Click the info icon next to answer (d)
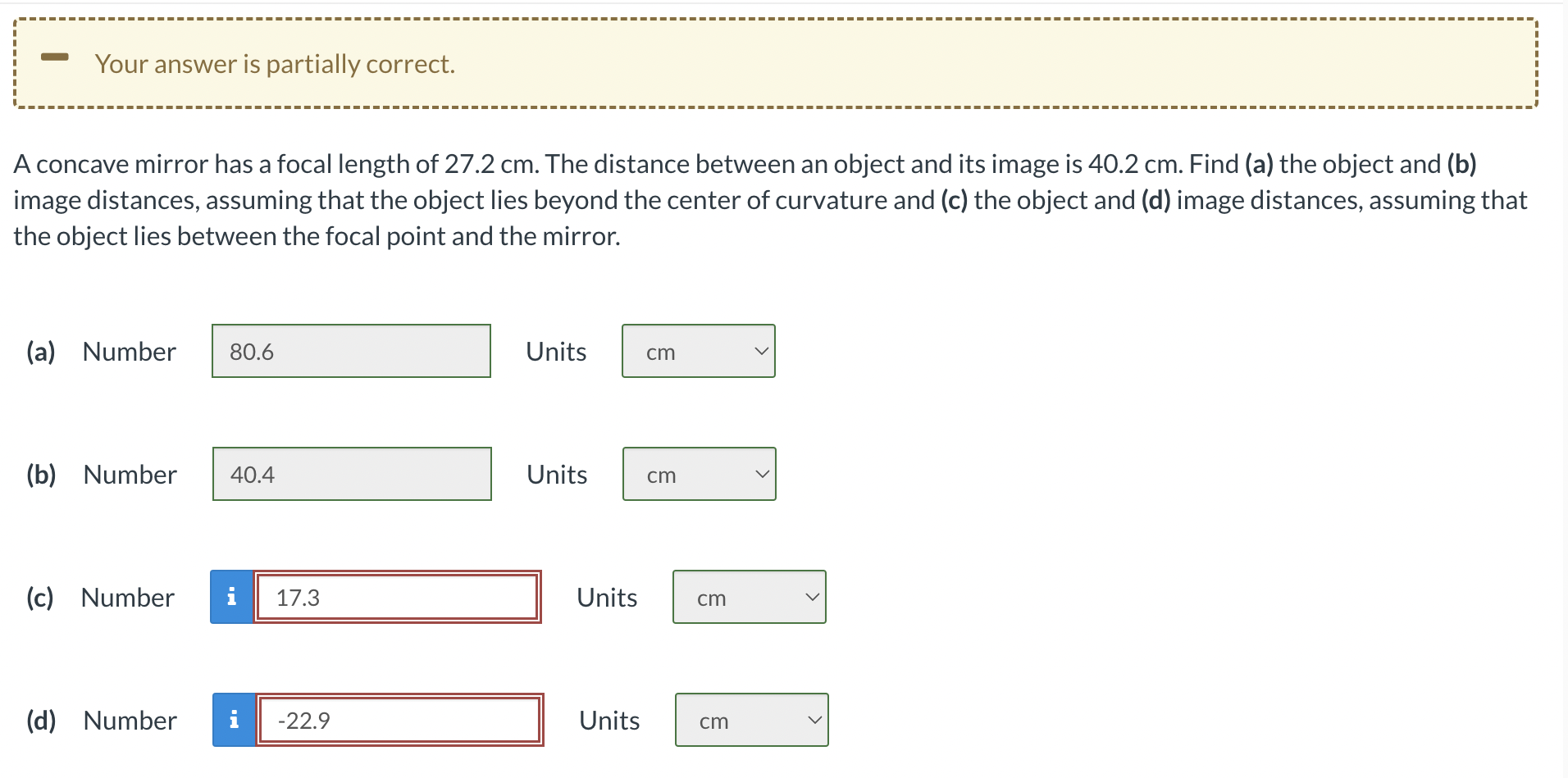Screen dimensions: 1568x778 pos(234,721)
